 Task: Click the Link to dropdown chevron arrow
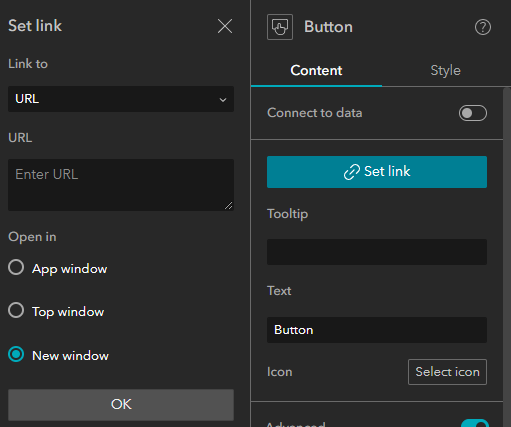pyautogui.click(x=223, y=100)
